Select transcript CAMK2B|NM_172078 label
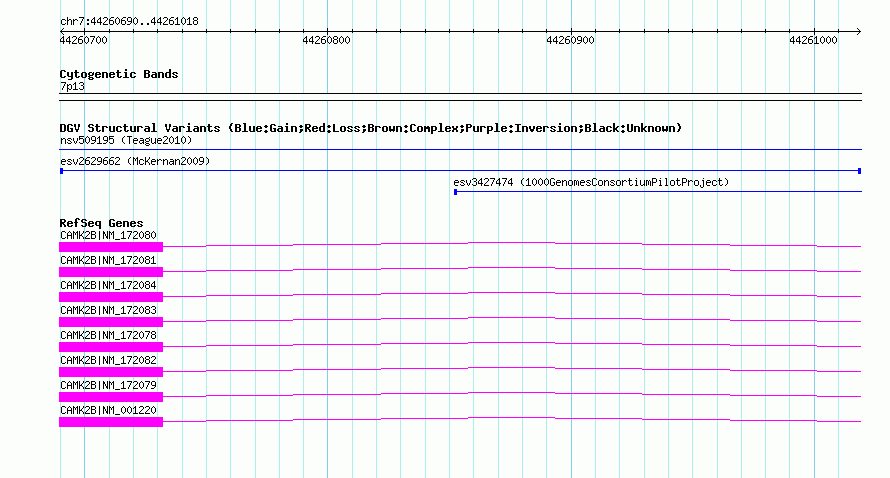Viewport: 890px width, 478px height. tap(108, 335)
